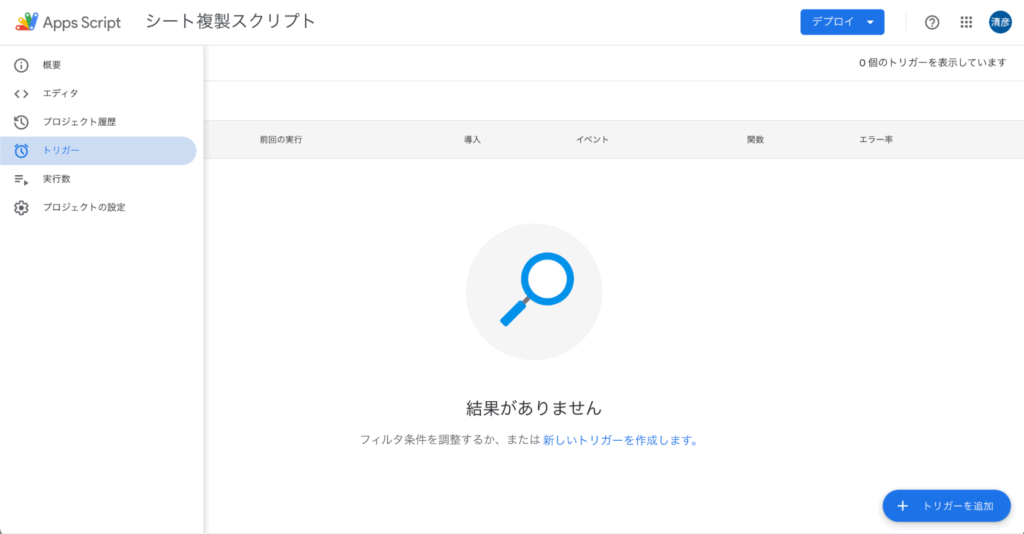
Task: Go to 概要 in the sidebar
Action: point(98,65)
